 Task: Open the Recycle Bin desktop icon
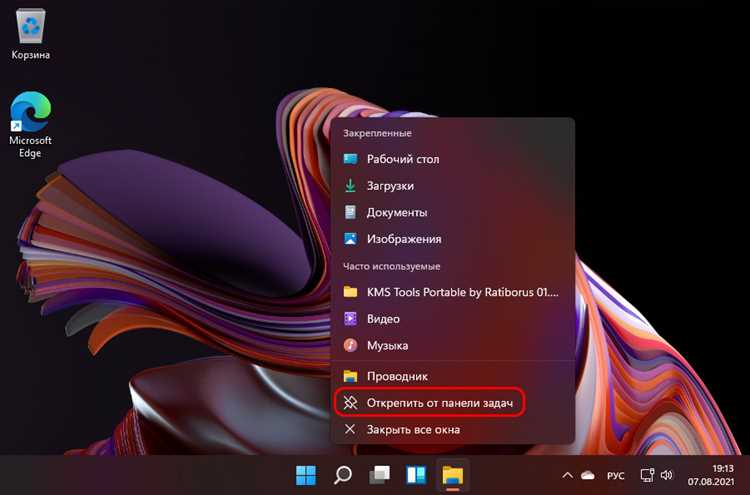point(31,35)
